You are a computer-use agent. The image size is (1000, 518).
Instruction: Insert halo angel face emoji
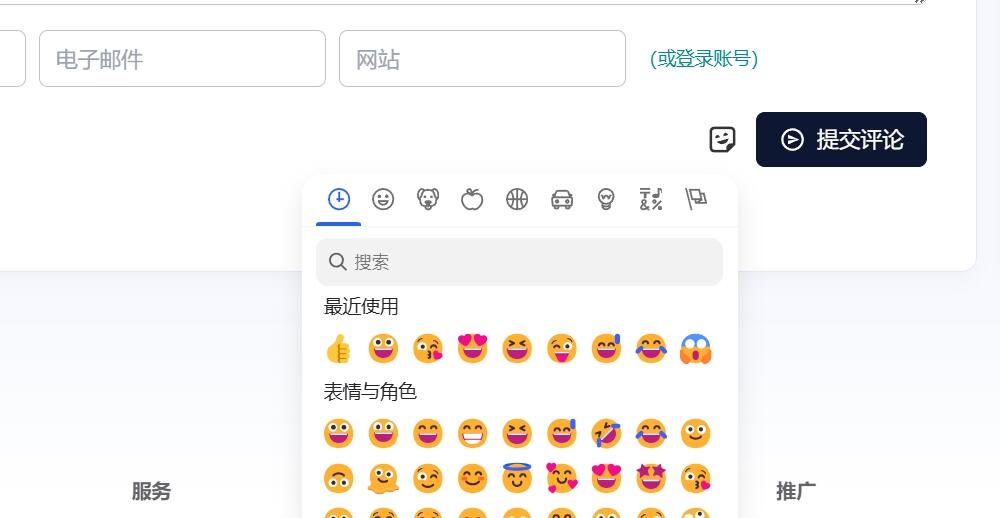coord(517,478)
